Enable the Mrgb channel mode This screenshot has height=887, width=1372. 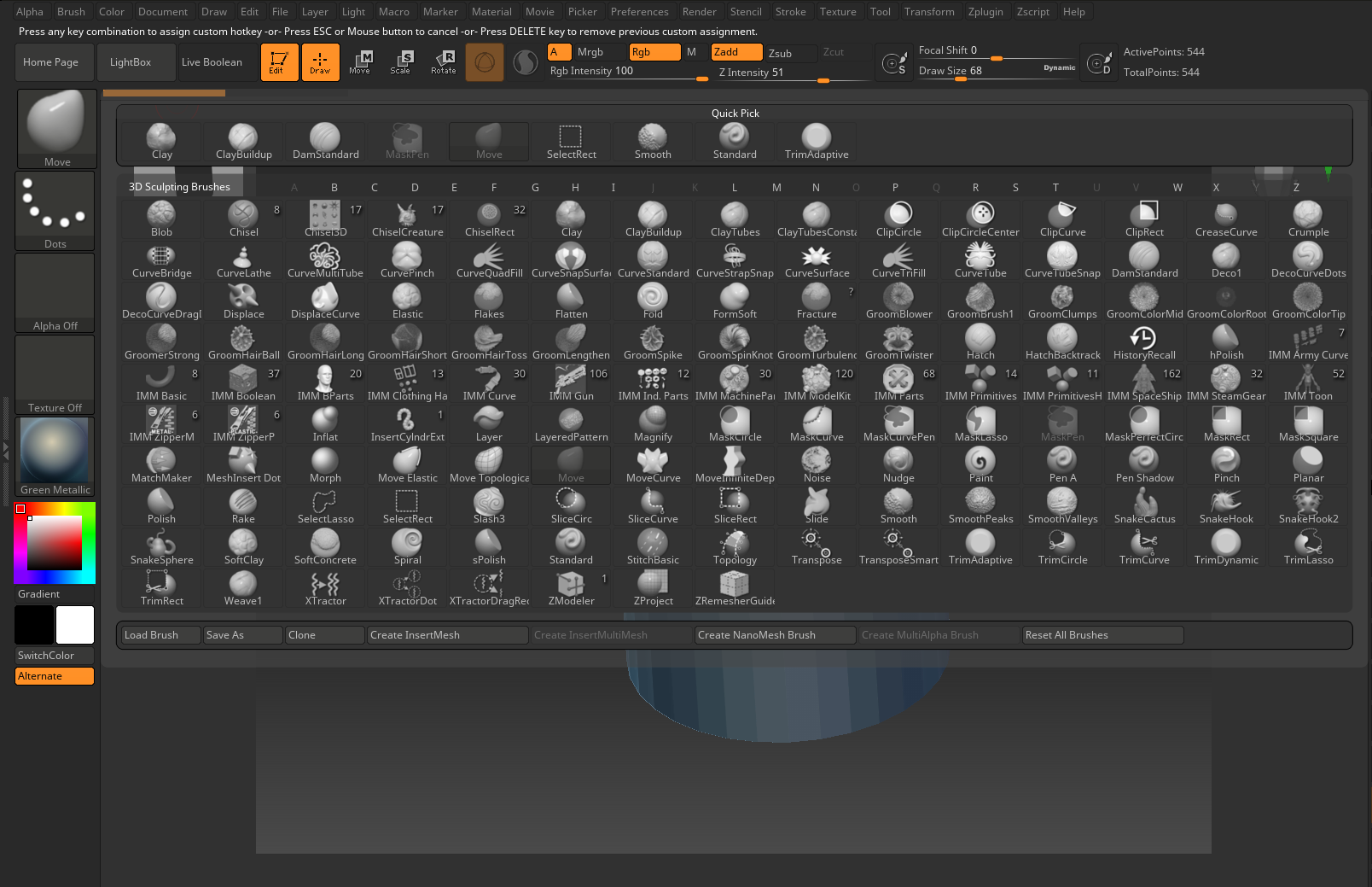click(600, 52)
